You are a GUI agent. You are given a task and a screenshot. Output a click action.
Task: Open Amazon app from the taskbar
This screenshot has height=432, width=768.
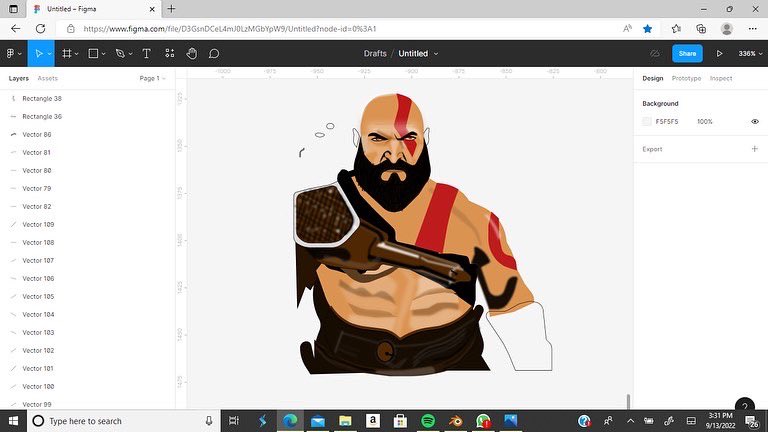(x=373, y=421)
